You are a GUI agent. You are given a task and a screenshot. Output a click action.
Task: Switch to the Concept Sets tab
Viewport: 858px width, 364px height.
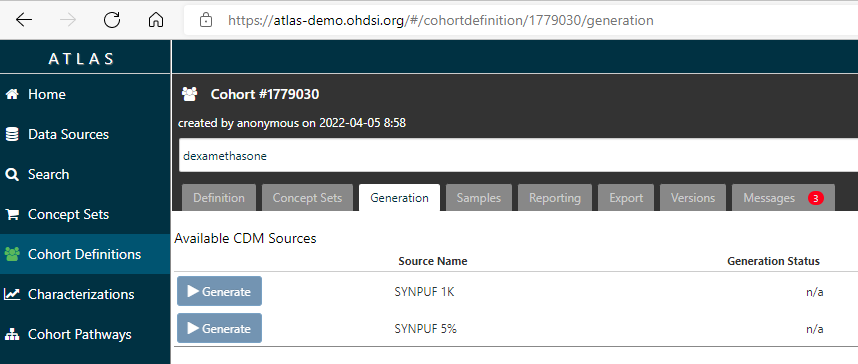pos(308,198)
